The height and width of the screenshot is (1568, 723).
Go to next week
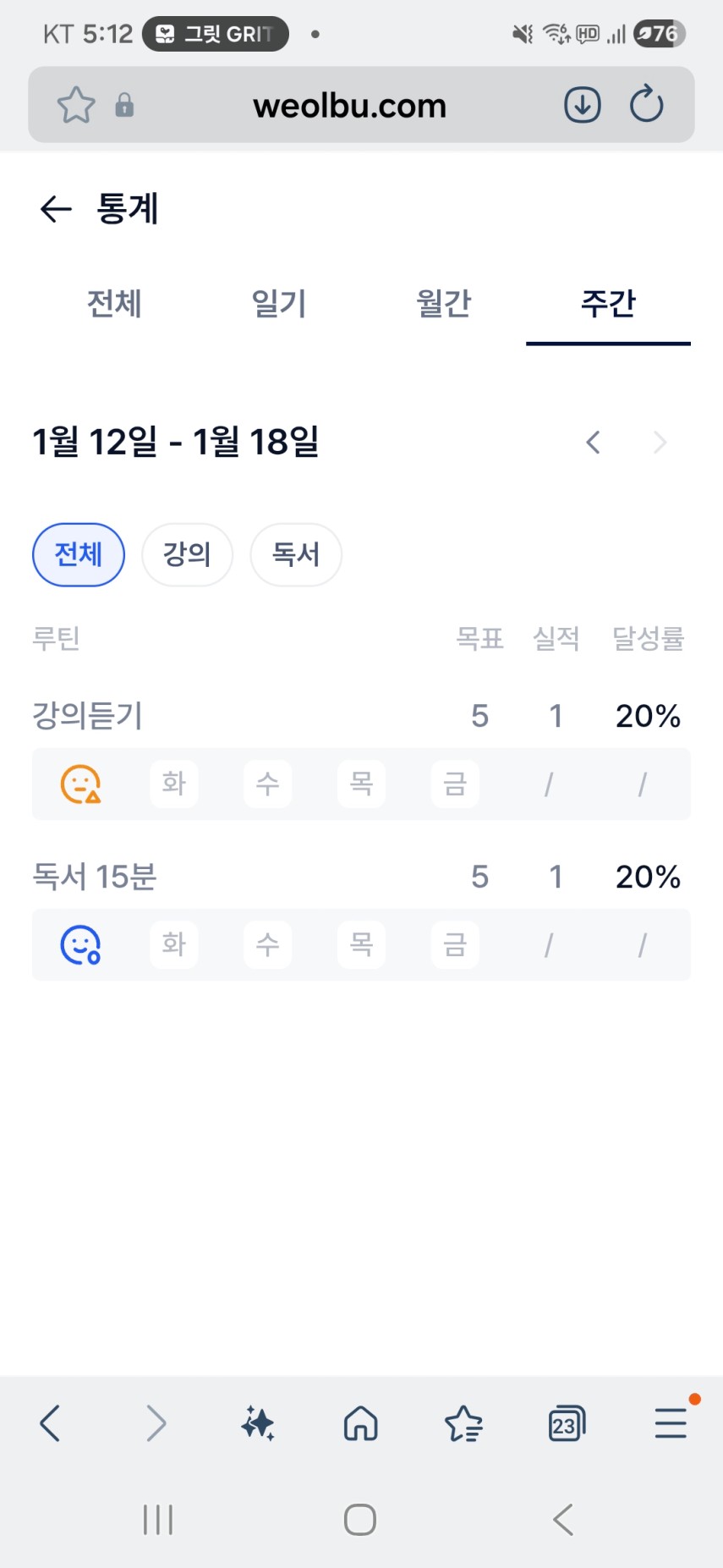click(x=660, y=442)
